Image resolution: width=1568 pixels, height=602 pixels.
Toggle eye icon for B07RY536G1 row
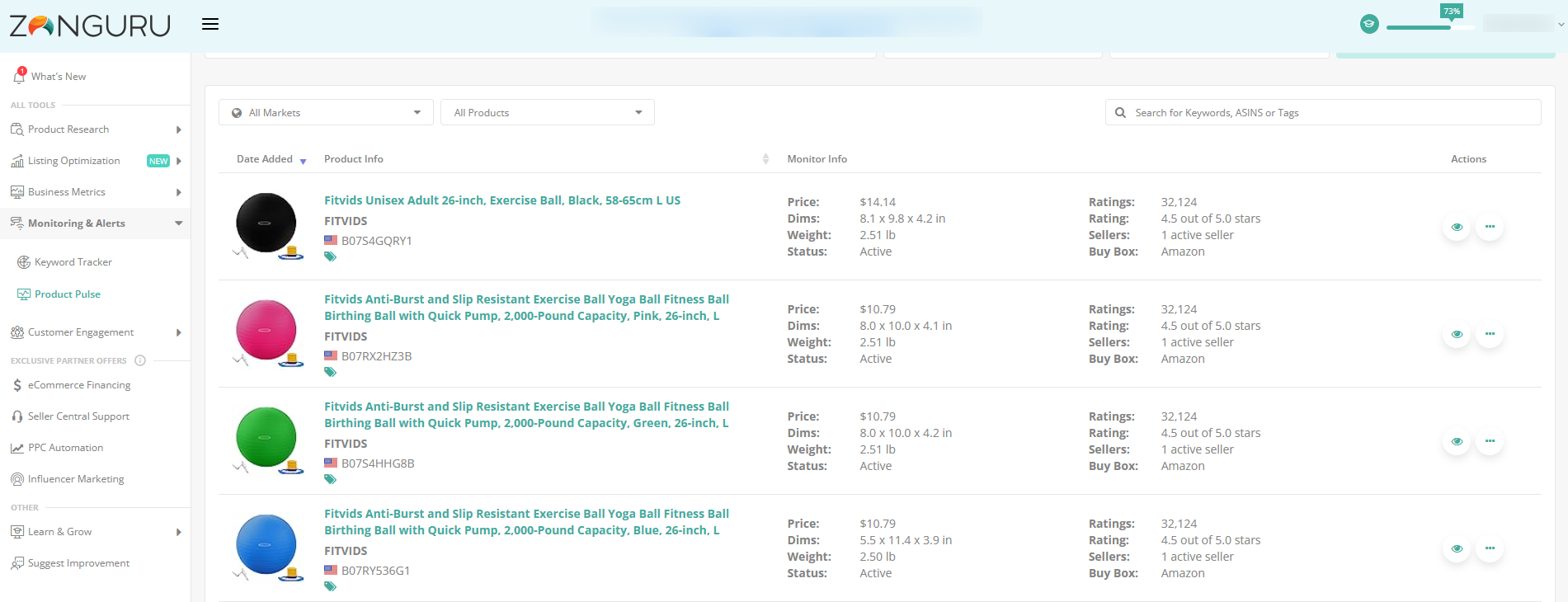[x=1457, y=548]
